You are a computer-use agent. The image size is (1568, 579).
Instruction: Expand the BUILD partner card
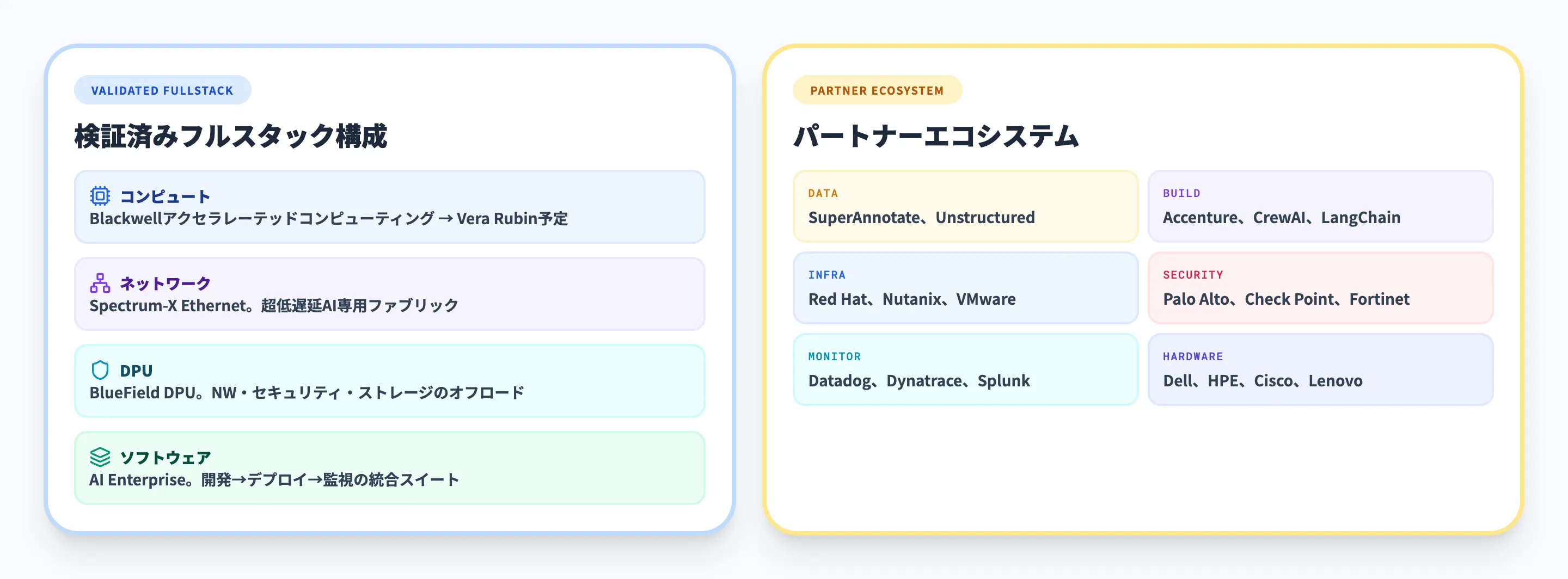[1320, 207]
